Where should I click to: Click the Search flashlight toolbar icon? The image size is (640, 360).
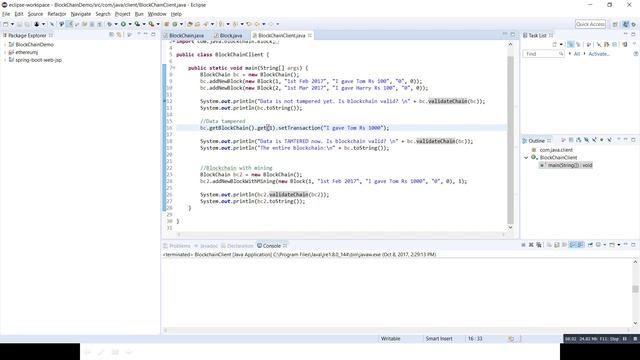[x=205, y=24]
